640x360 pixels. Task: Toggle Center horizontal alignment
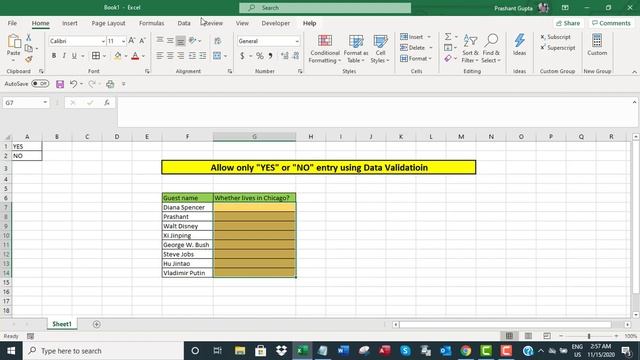pyautogui.click(x=170, y=56)
